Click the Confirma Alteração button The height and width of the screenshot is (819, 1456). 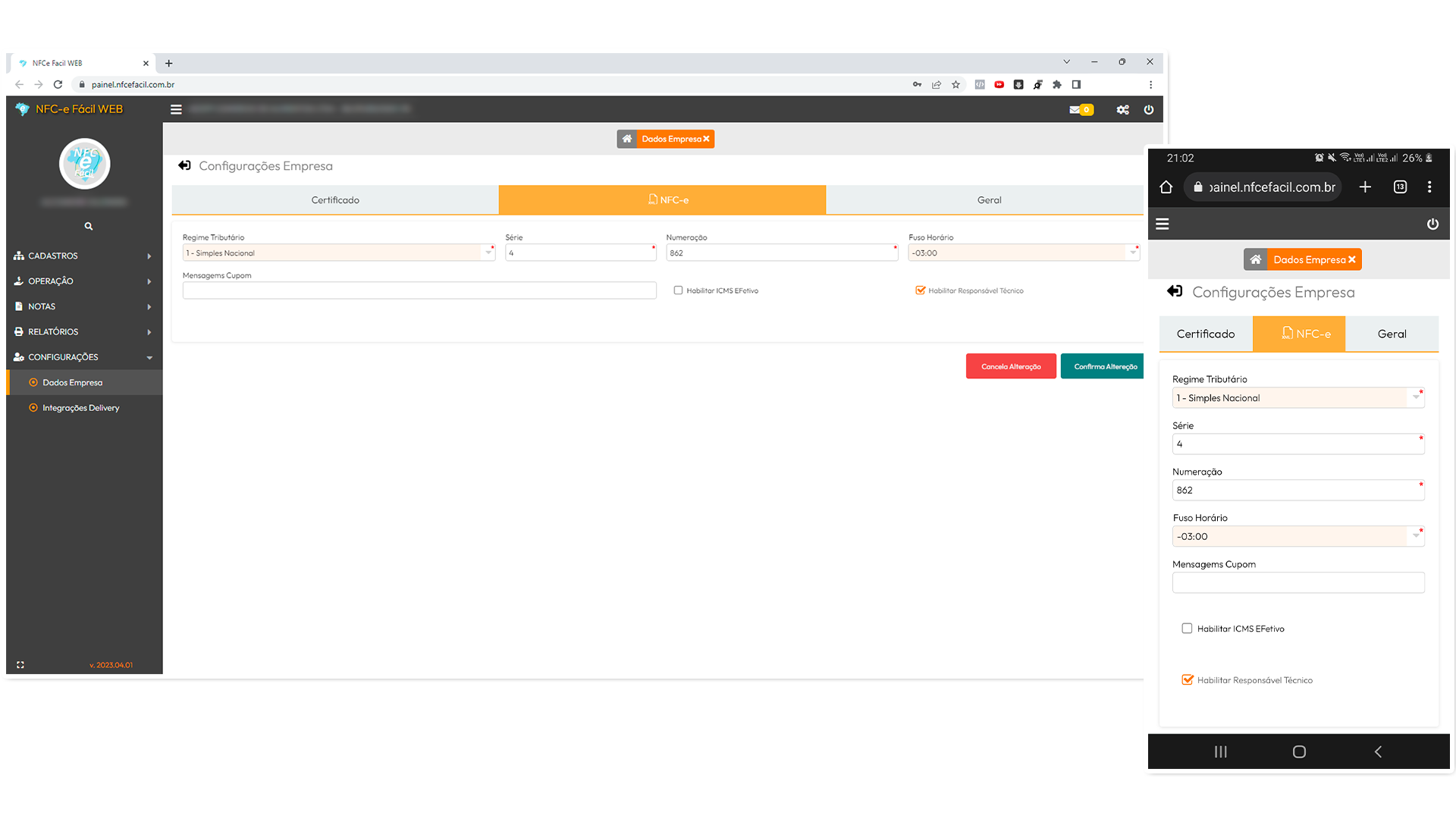pos(1103,366)
